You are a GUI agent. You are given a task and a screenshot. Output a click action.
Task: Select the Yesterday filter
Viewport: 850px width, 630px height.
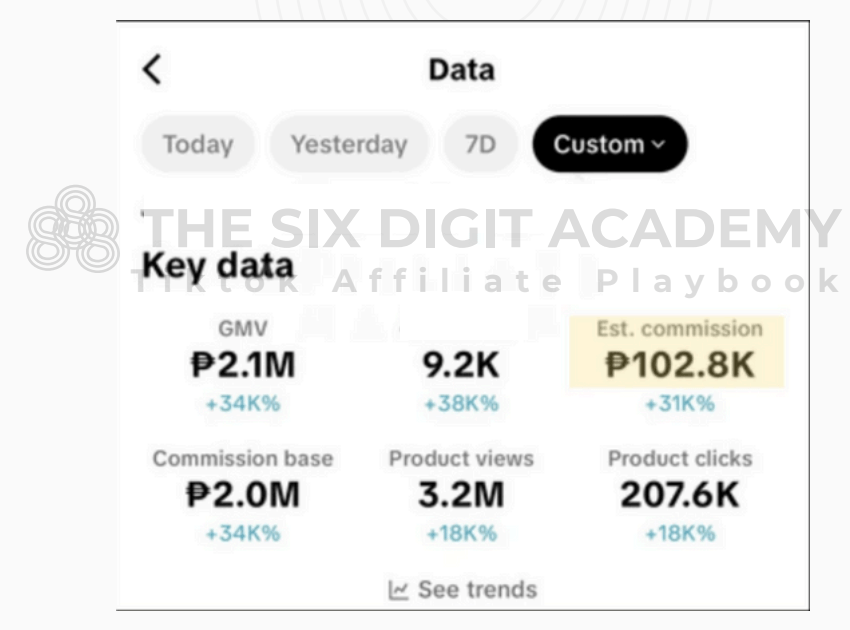[349, 144]
